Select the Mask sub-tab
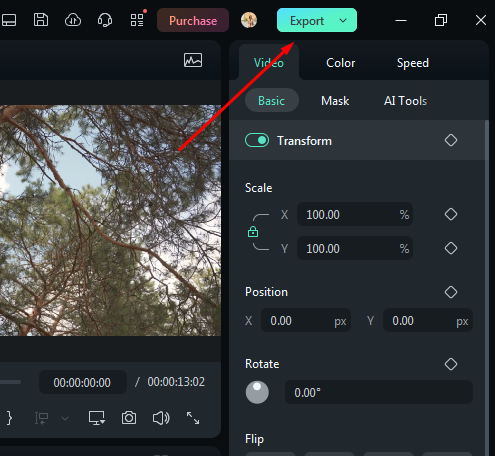The image size is (495, 456). pyautogui.click(x=335, y=100)
